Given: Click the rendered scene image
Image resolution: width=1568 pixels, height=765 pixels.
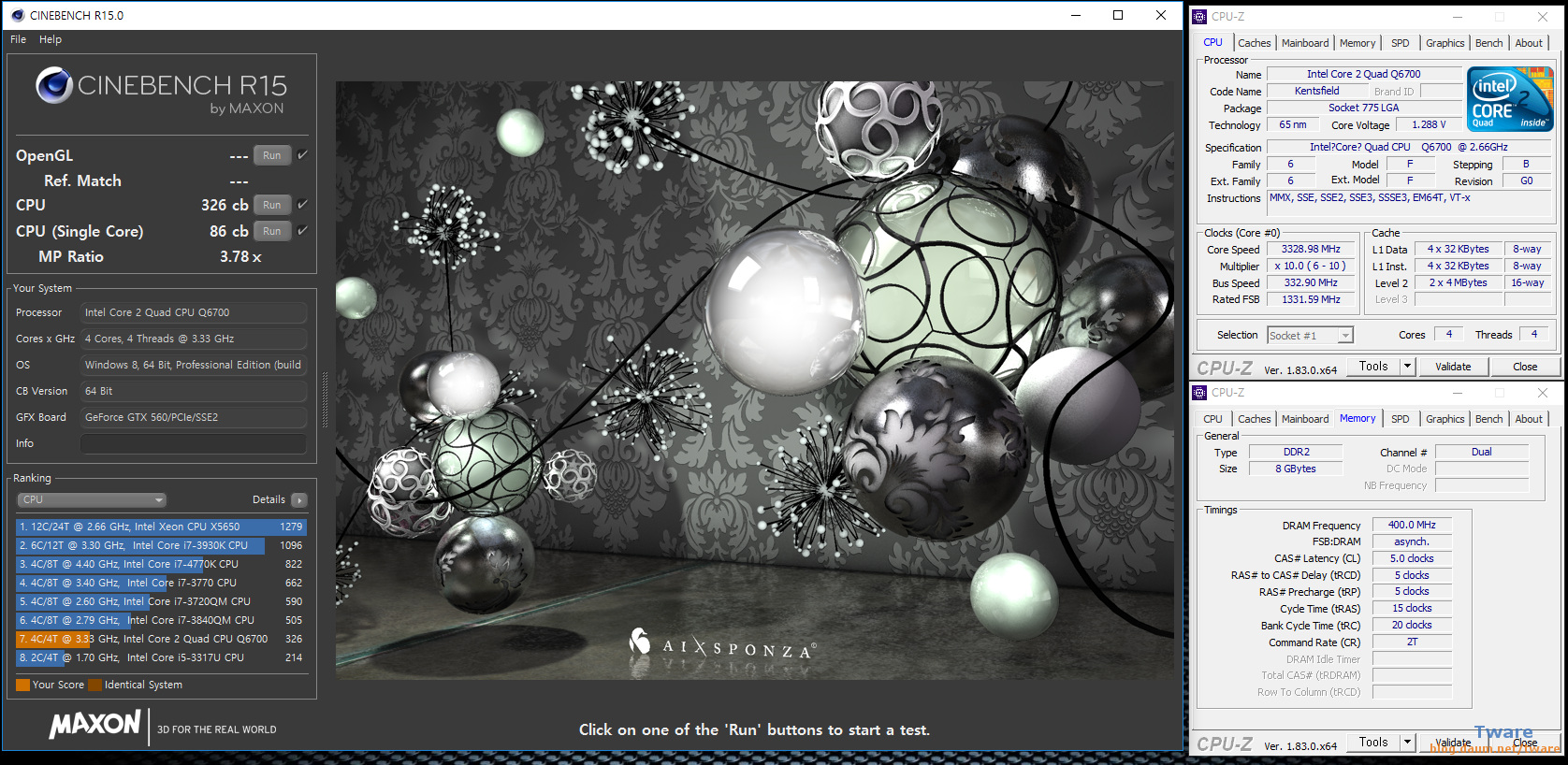Looking at the screenshot, I should pos(754,380).
